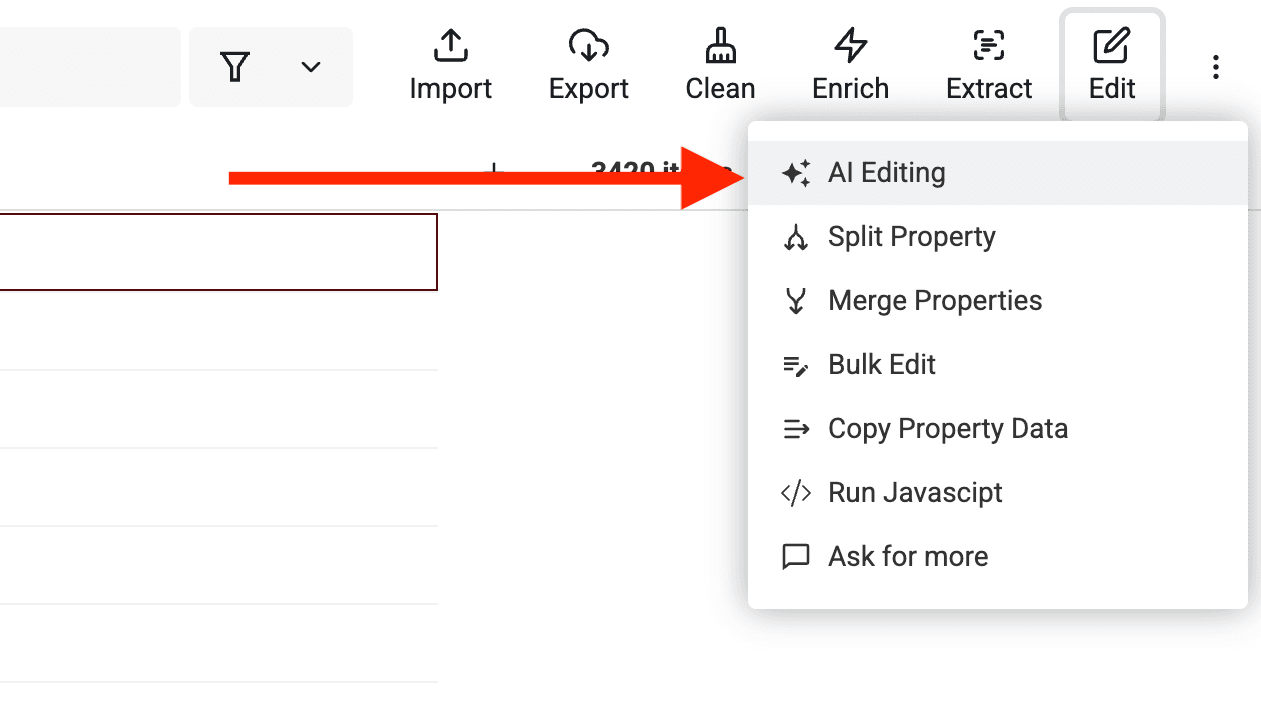The width and height of the screenshot is (1261, 720).
Task: Select AI Editing from the menu
Action: click(886, 172)
